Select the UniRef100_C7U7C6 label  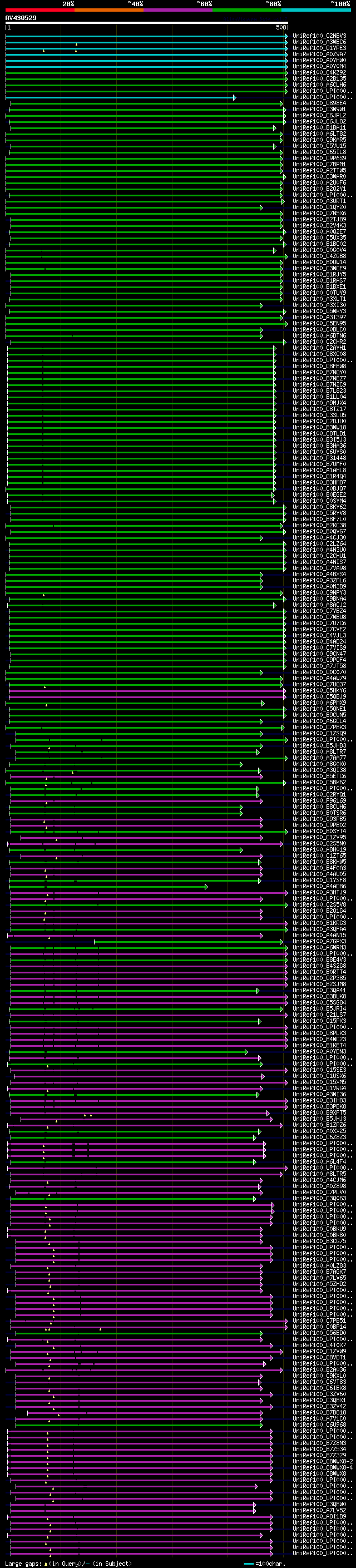[x=319, y=624]
